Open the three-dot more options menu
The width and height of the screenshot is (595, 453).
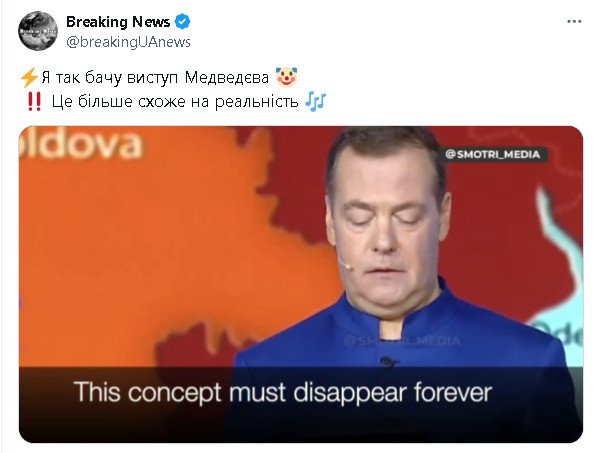574,22
